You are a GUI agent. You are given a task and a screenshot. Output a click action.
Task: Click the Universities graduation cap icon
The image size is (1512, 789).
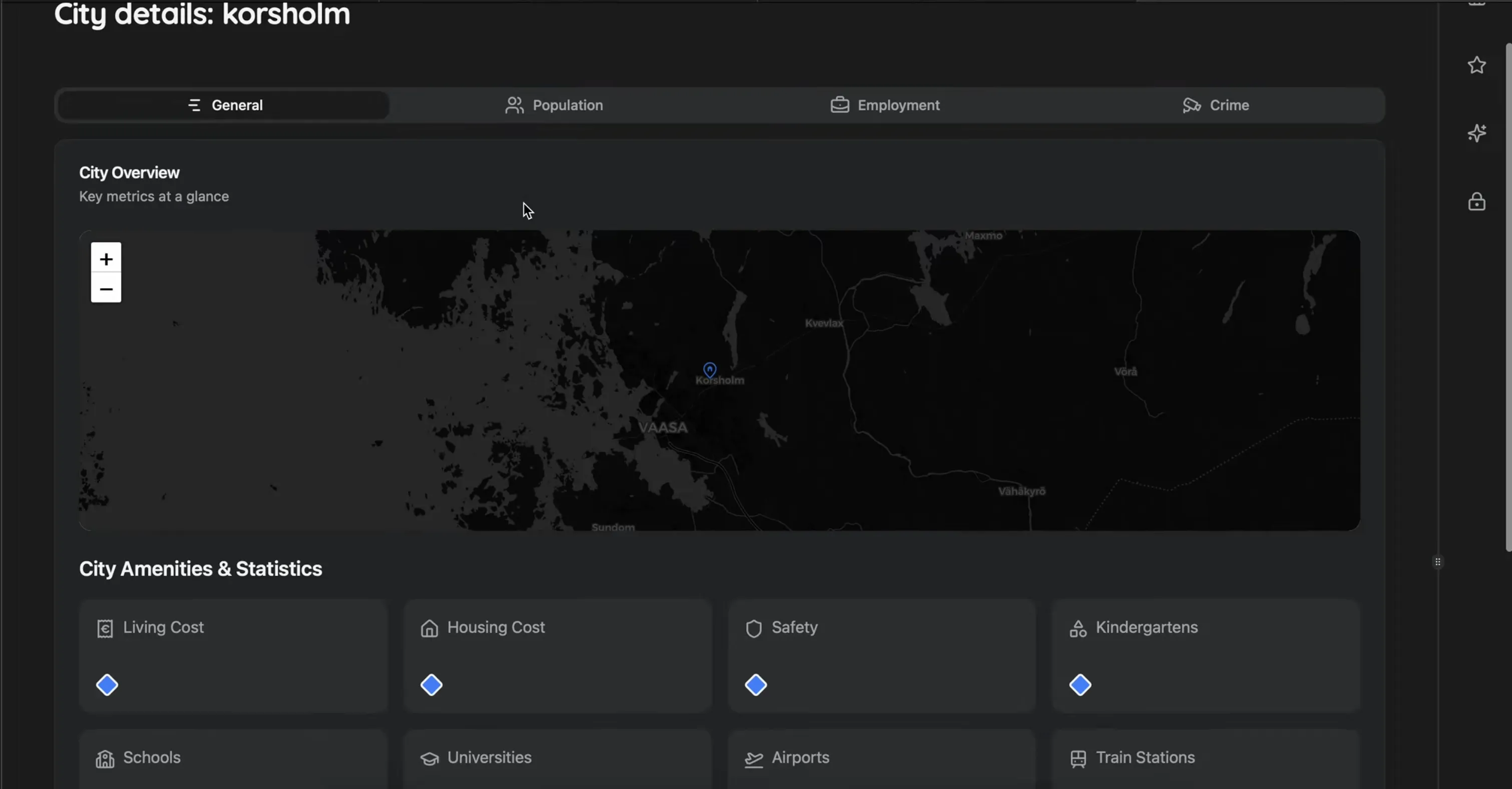point(430,758)
